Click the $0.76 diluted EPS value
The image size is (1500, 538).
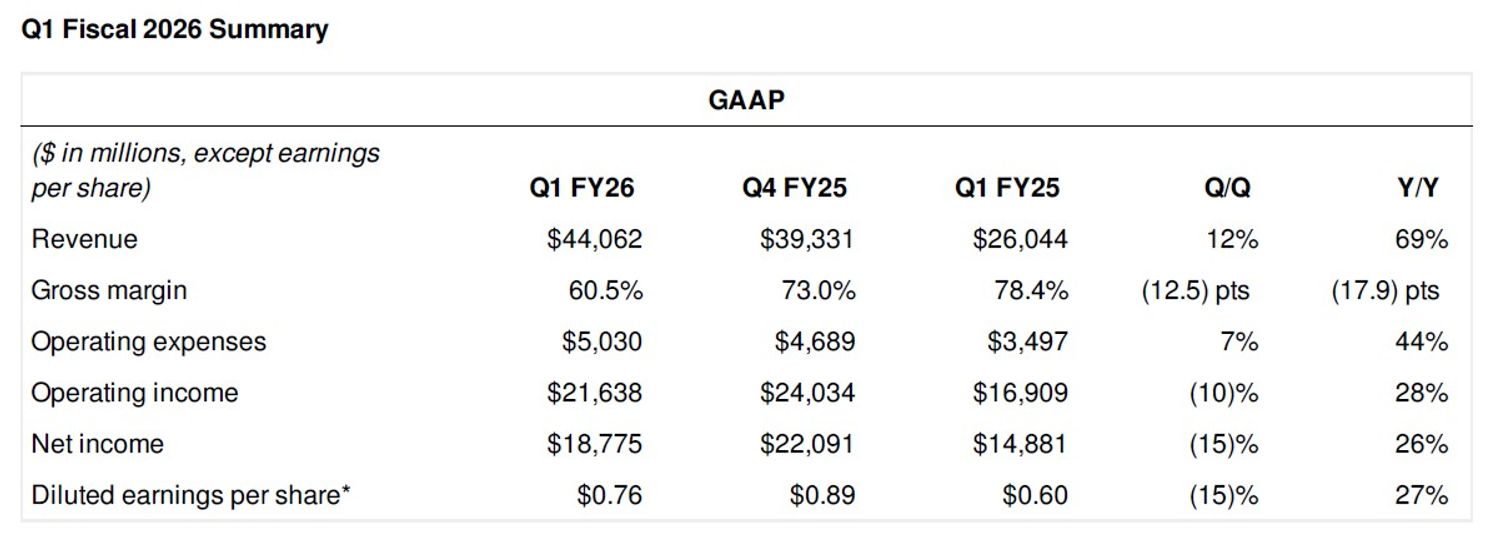(610, 495)
